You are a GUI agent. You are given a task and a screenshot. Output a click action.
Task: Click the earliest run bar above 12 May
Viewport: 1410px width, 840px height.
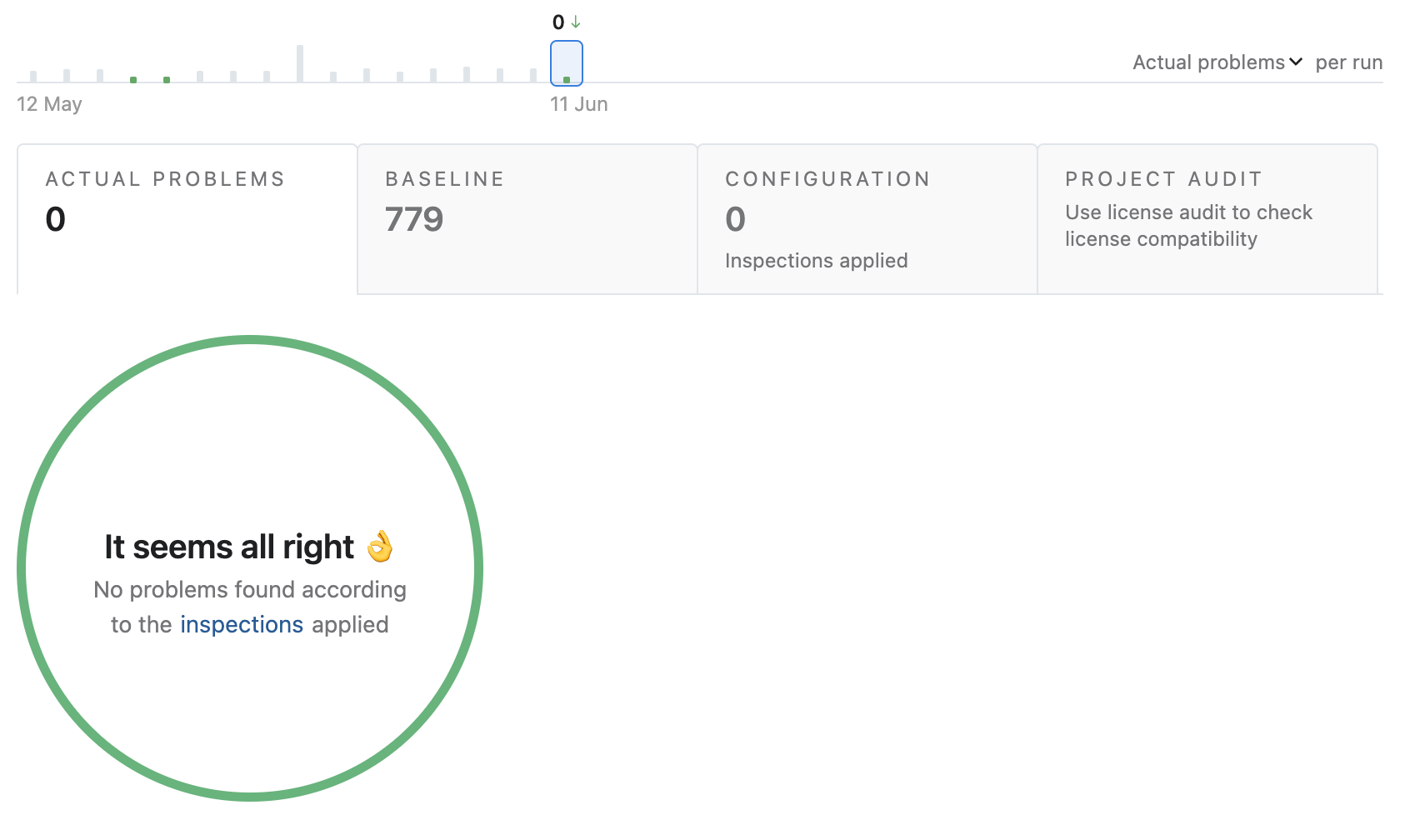(33, 77)
